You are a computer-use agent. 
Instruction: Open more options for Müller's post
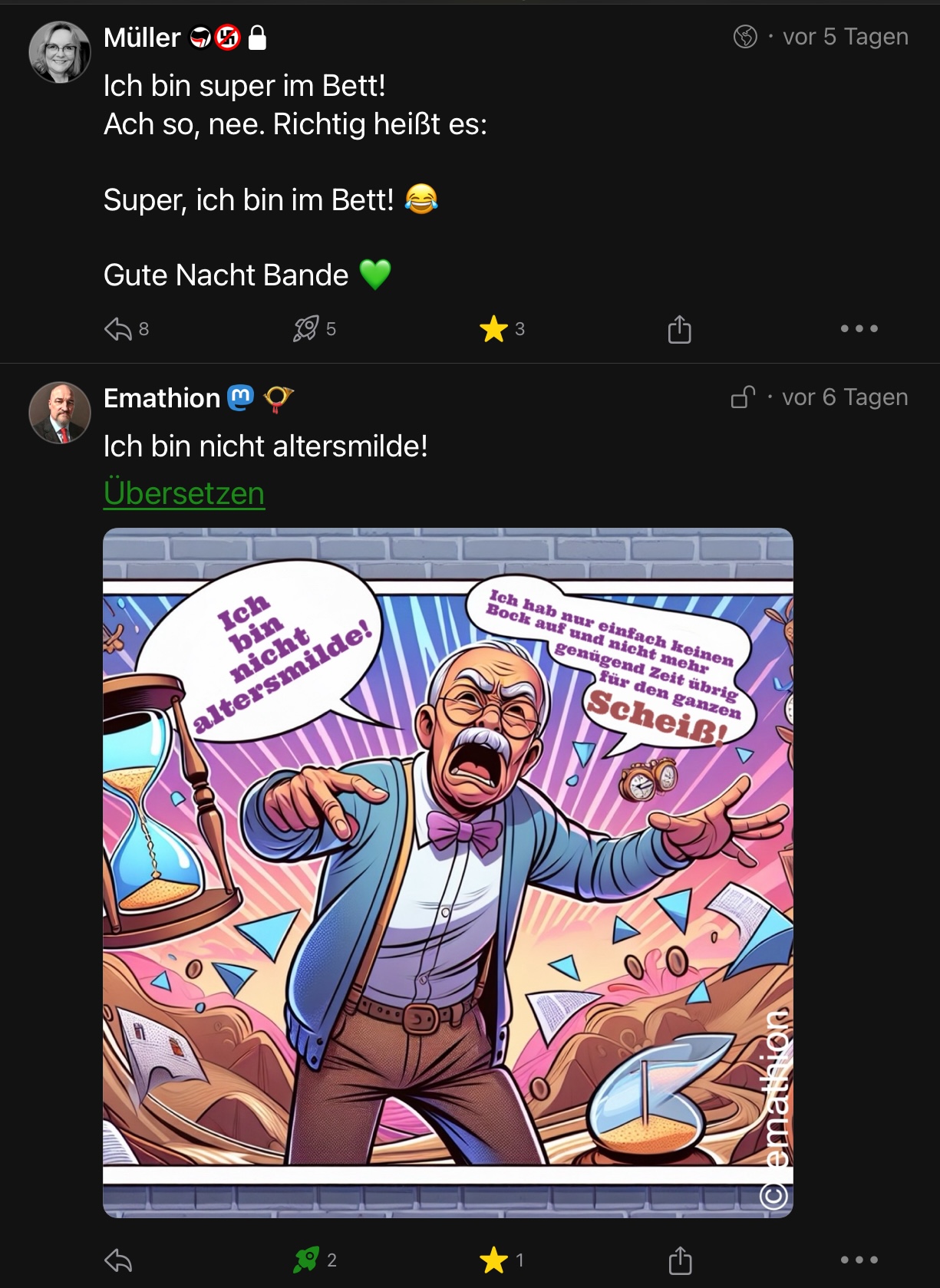click(859, 329)
